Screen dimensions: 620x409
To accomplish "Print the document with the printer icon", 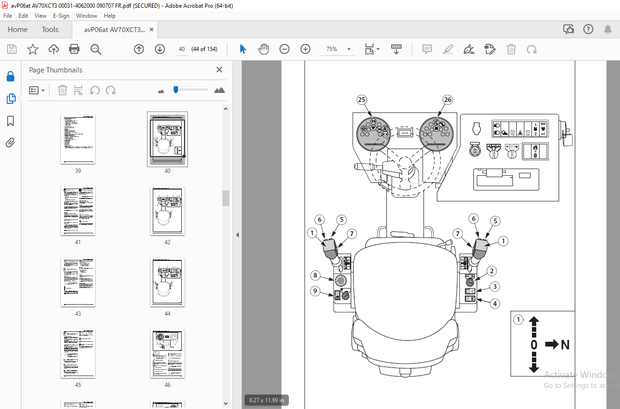I will 75,49.
